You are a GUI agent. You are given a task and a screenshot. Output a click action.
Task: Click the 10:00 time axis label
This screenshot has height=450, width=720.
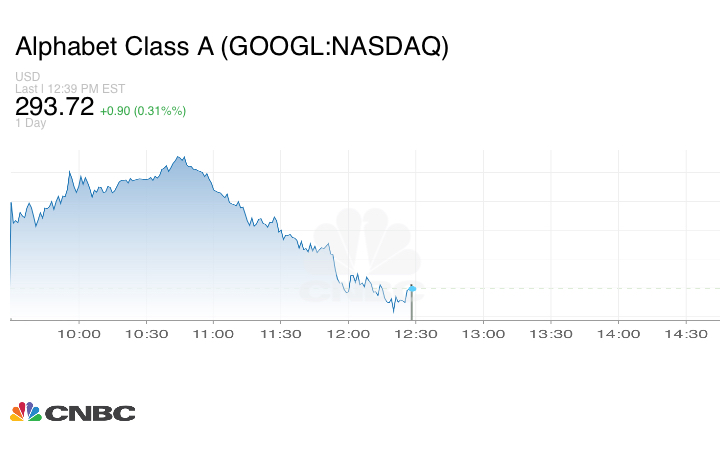click(78, 334)
